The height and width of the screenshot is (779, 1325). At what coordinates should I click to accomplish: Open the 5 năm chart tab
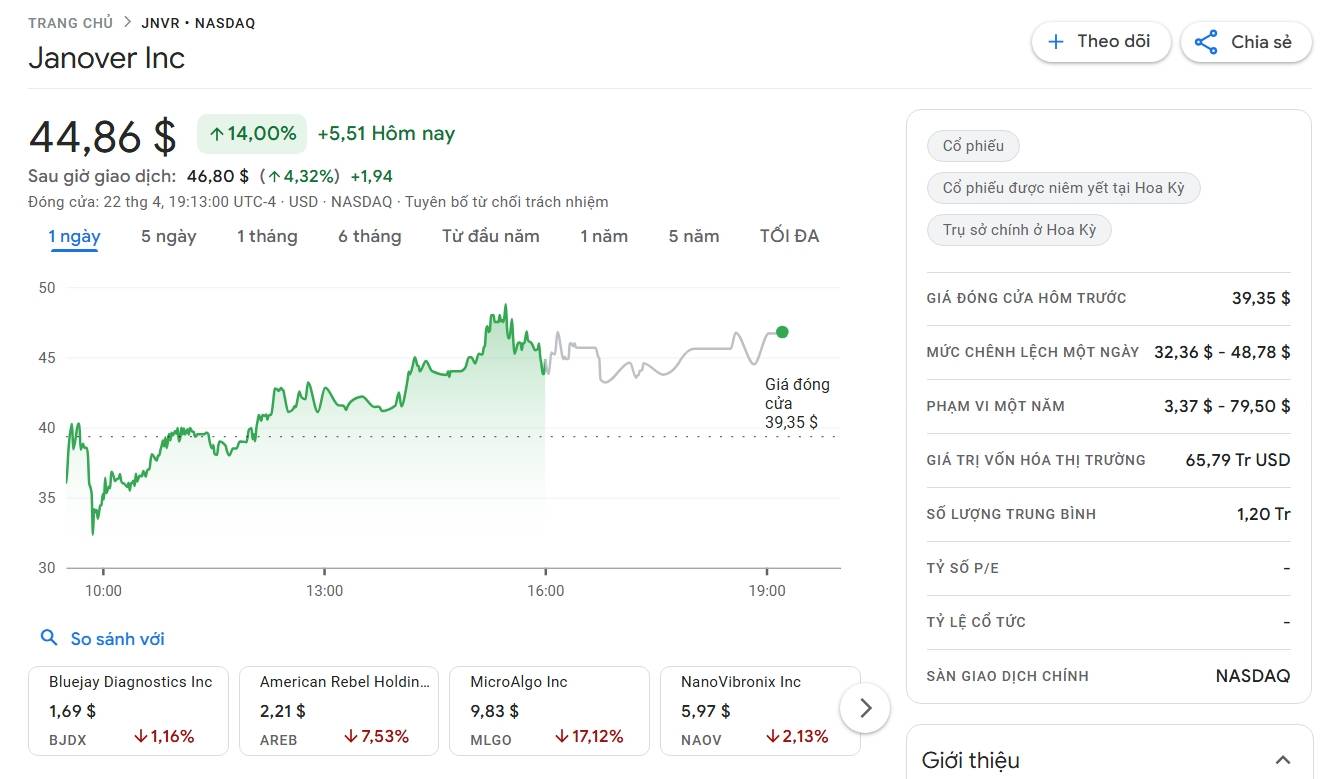(694, 237)
